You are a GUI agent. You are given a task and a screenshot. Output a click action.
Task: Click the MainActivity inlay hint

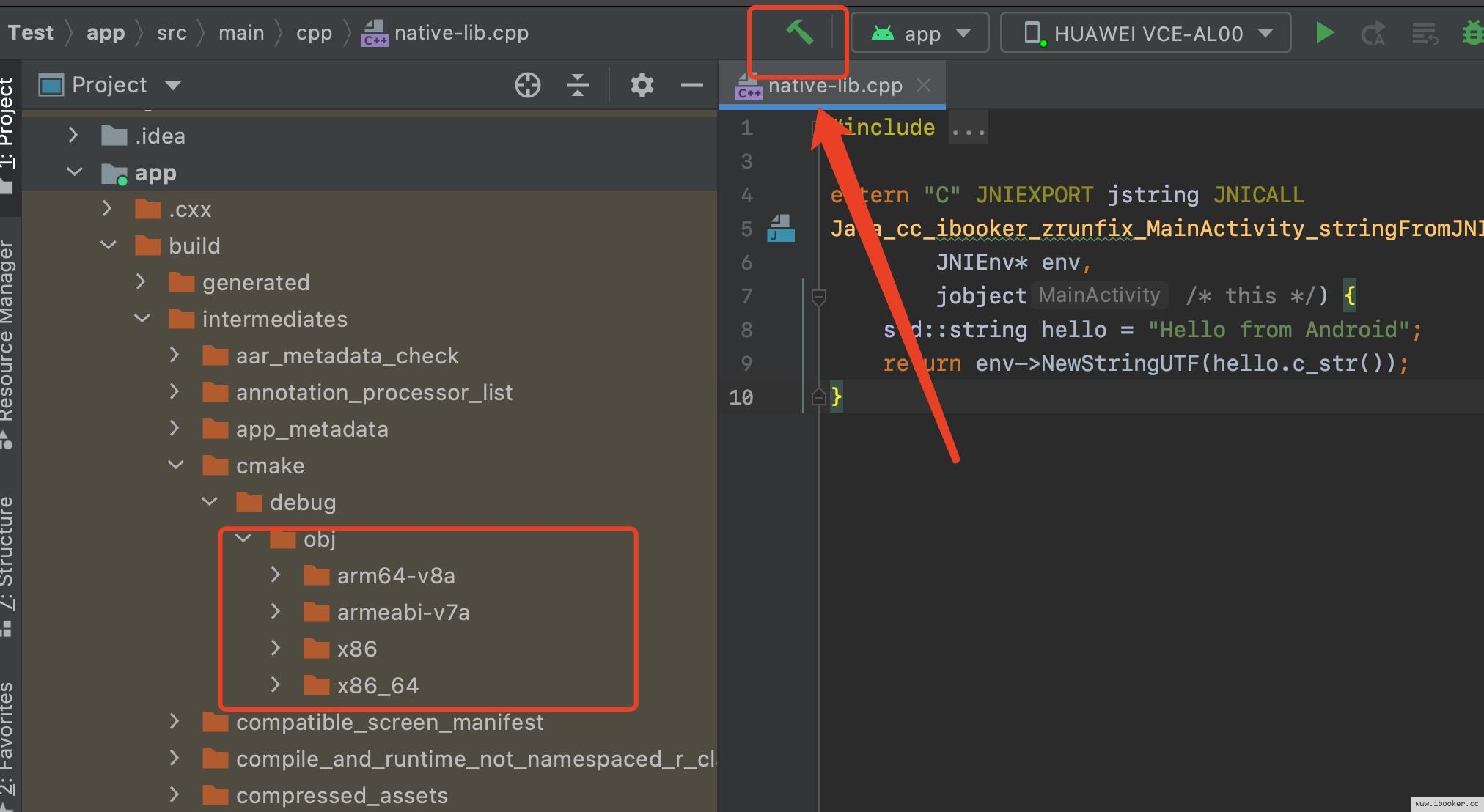(1099, 295)
